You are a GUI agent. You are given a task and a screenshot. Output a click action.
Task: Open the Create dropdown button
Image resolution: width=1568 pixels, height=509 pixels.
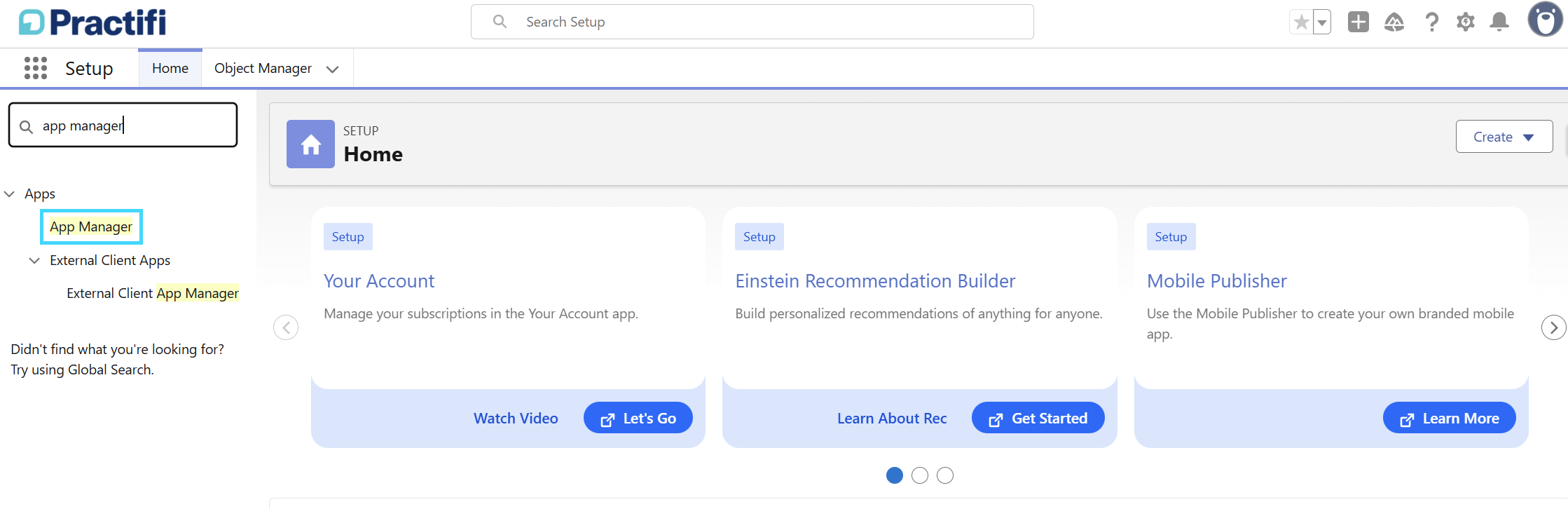click(1504, 137)
